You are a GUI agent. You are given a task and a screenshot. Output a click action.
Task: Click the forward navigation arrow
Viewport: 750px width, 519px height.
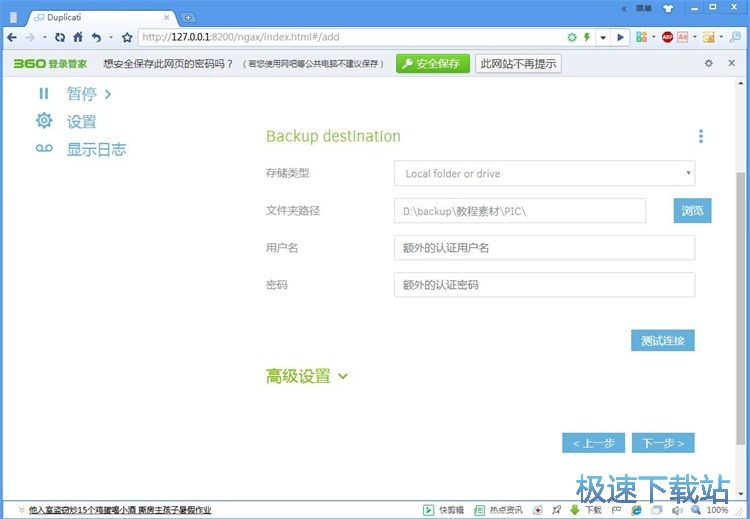(x=30, y=37)
